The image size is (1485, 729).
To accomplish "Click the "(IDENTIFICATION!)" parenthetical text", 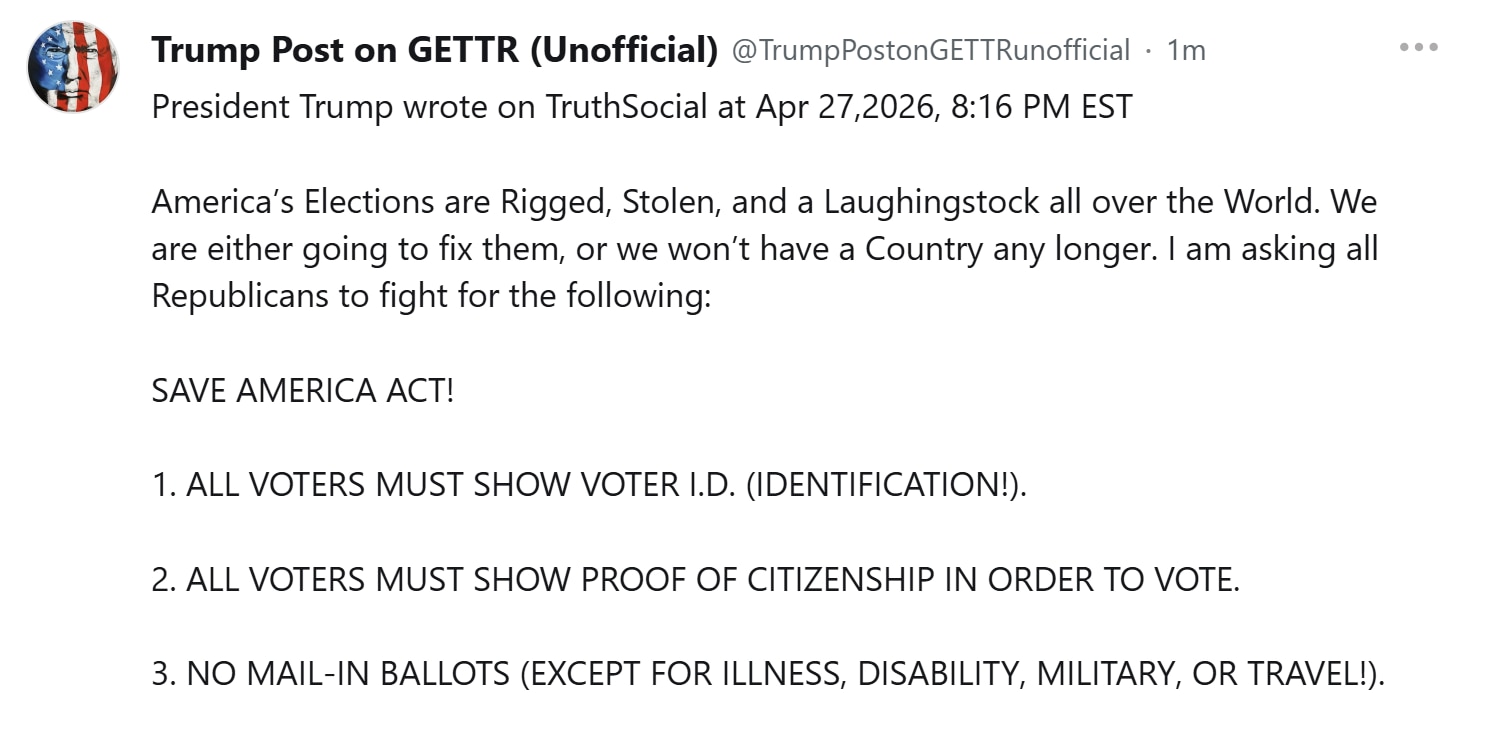I will [x=886, y=485].
